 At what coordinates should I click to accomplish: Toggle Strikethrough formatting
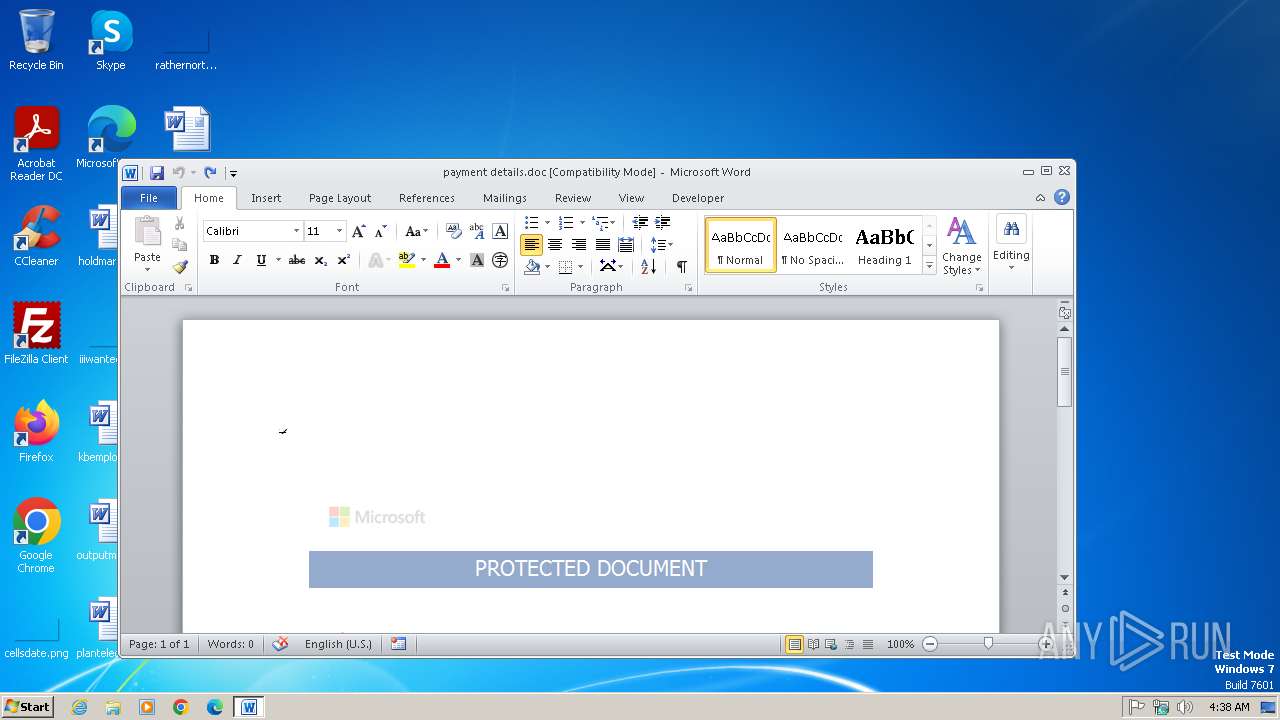(x=297, y=260)
